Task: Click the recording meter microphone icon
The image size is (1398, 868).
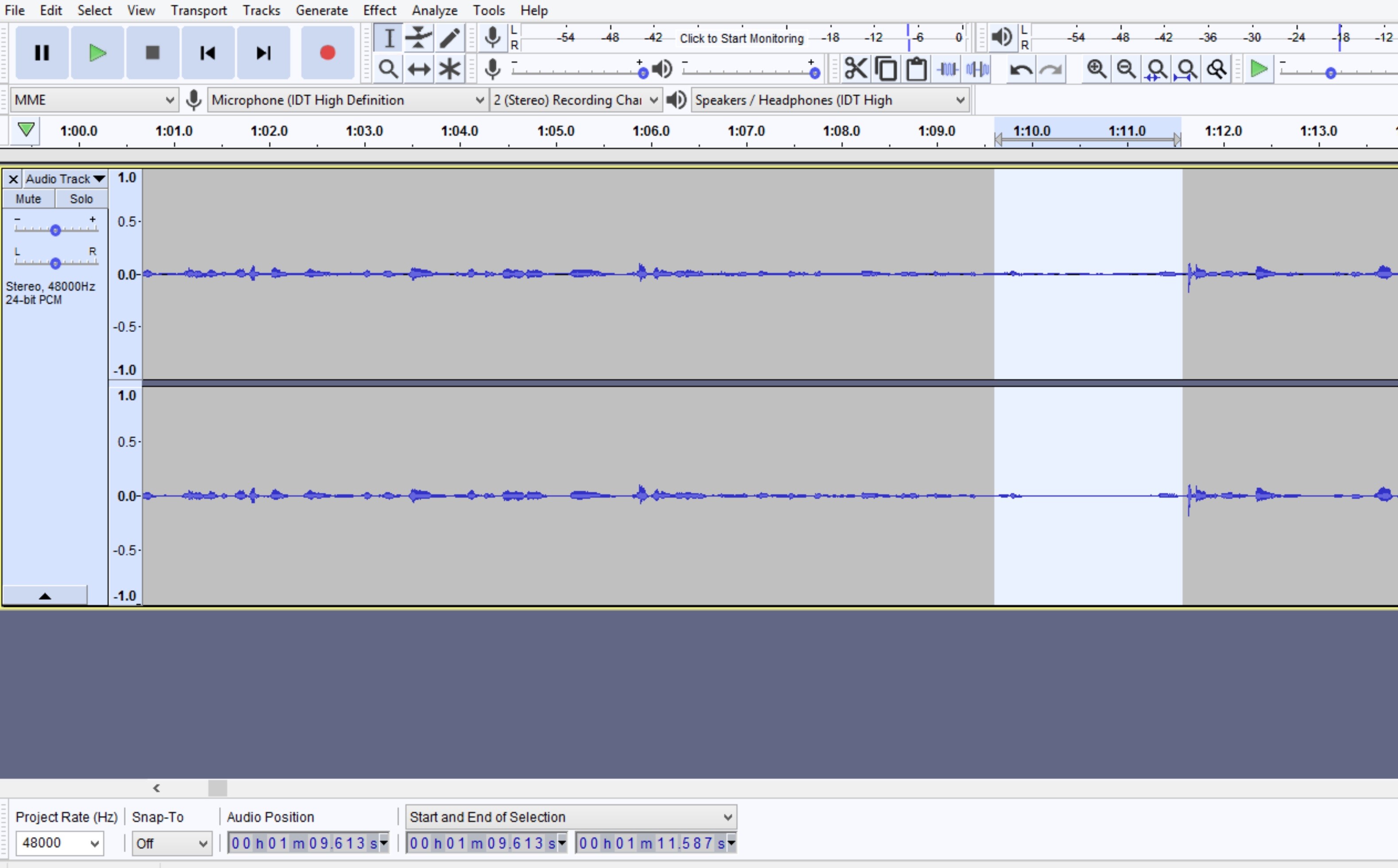Action: [x=492, y=38]
